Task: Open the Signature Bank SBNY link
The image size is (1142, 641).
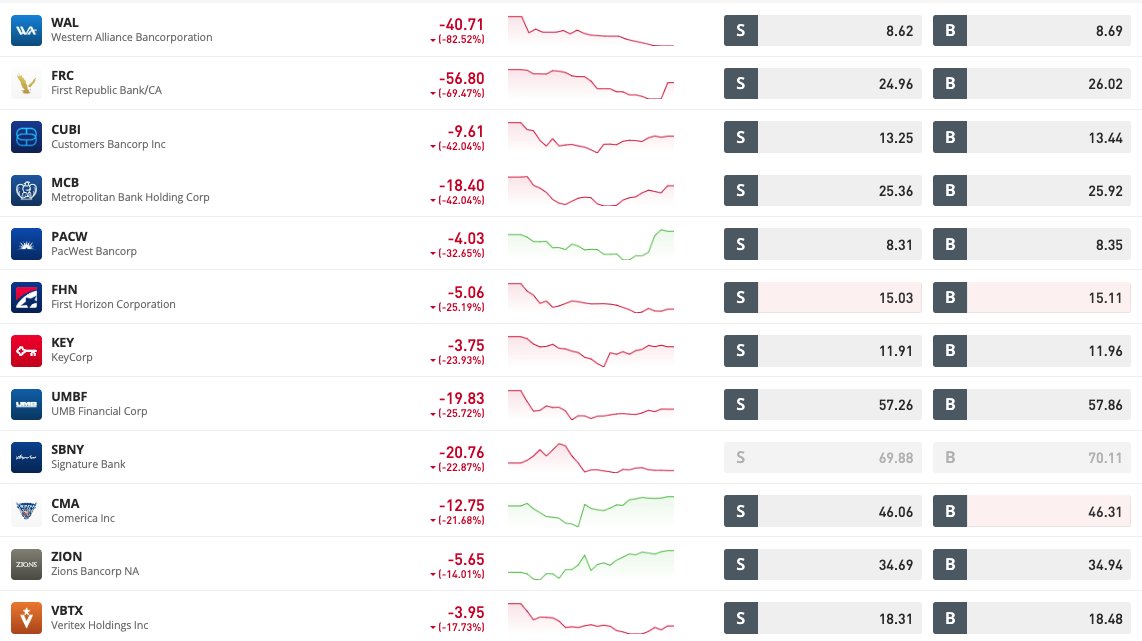Action: point(68,449)
